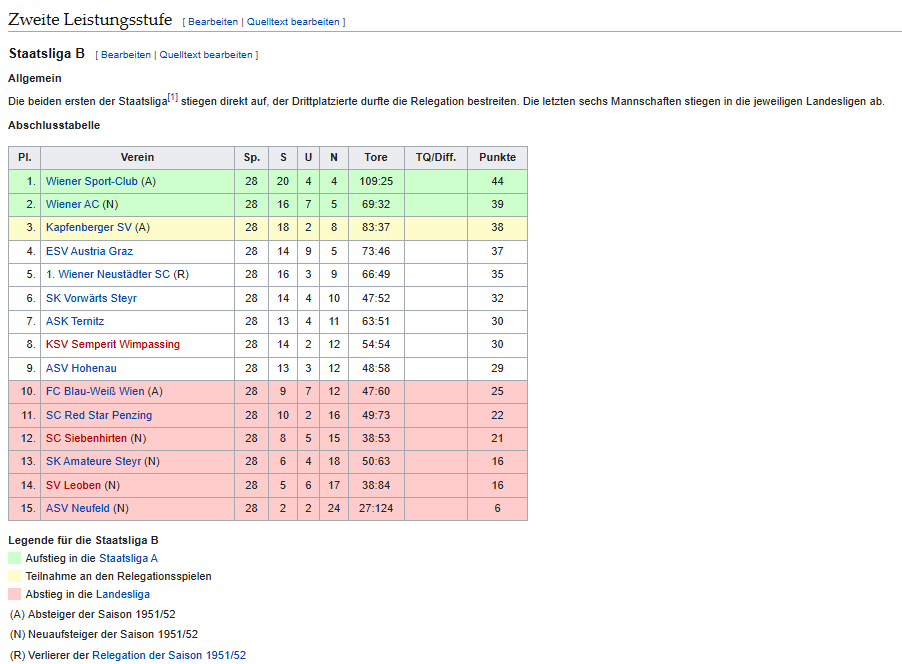Open the Staatsliga A legend link
Screen dimensions: 902x664
[x=128, y=558]
